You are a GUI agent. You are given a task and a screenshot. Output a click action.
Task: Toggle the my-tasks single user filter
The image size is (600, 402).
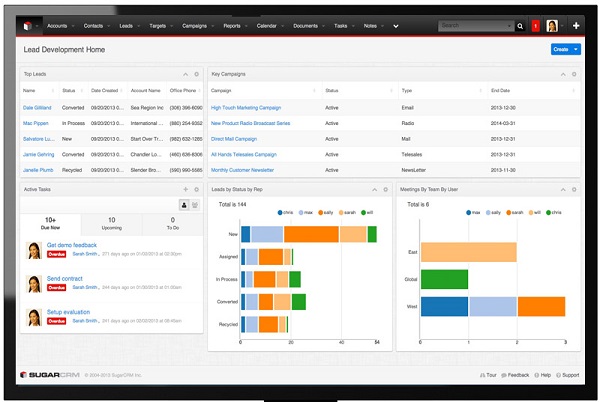coord(184,204)
